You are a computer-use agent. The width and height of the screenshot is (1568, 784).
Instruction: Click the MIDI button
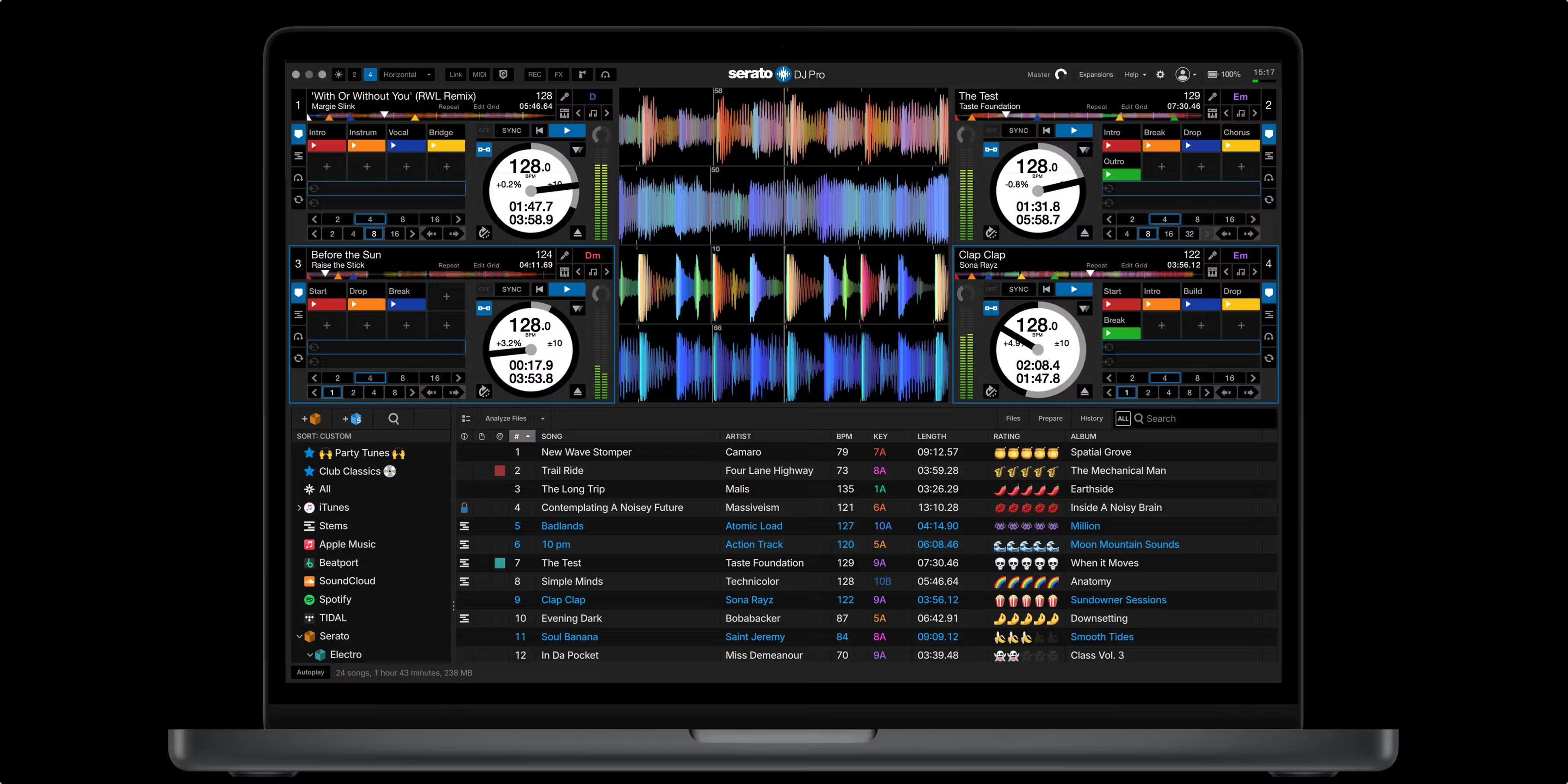(x=480, y=74)
